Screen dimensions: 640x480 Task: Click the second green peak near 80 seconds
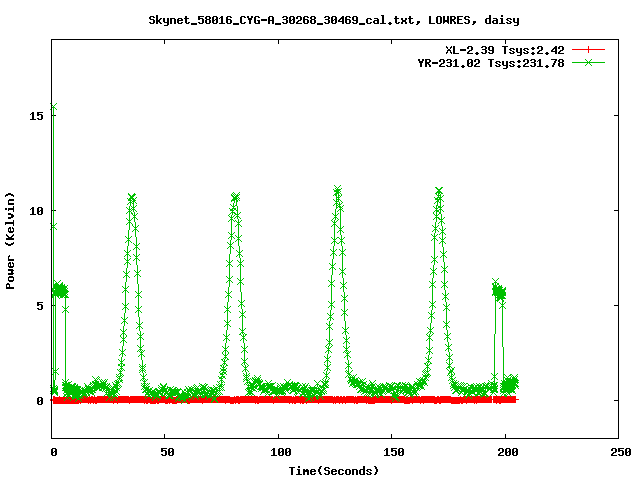click(x=235, y=197)
